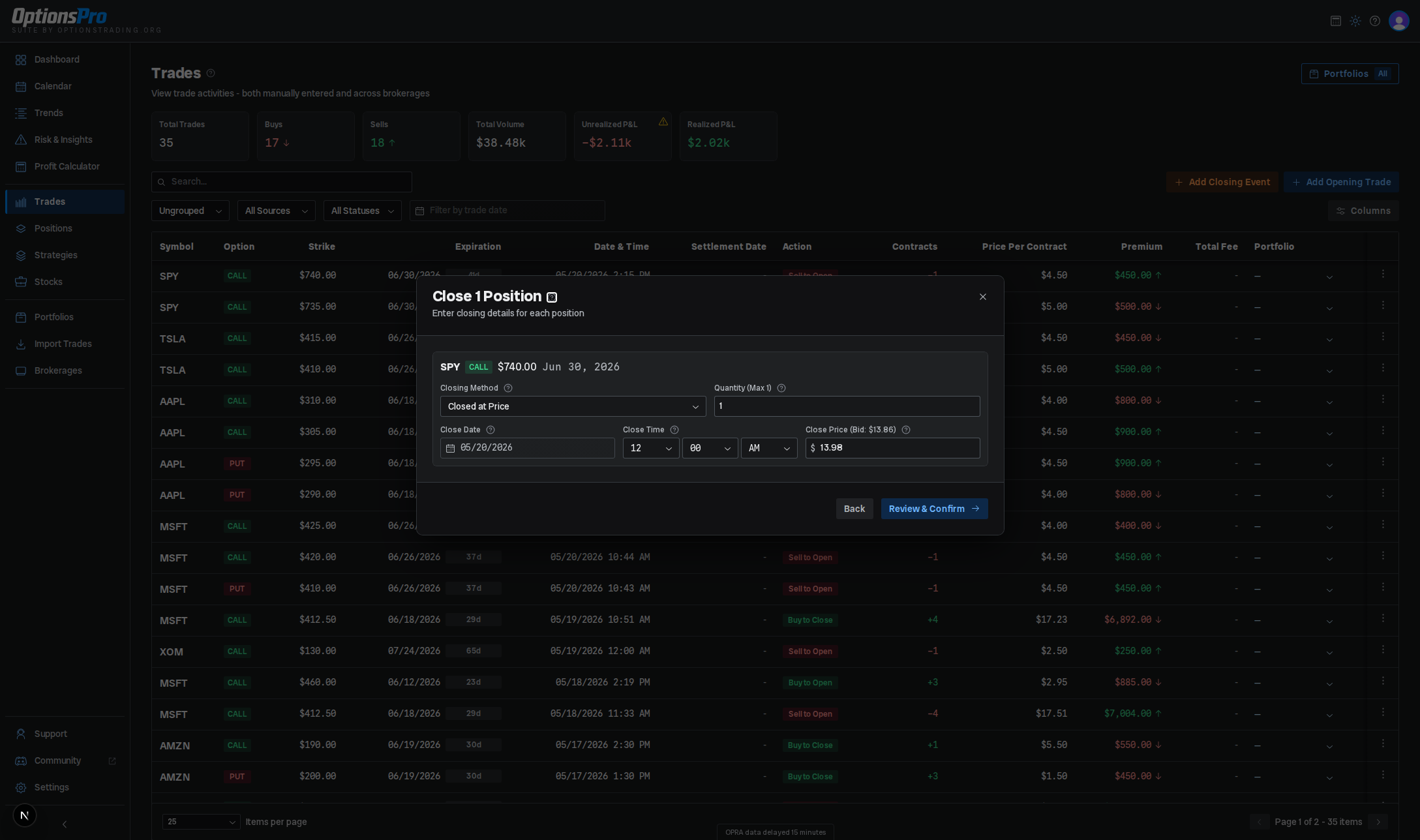This screenshot has width=1420, height=840.
Task: Click the Settings gear icon in sidebar
Action: [21, 787]
